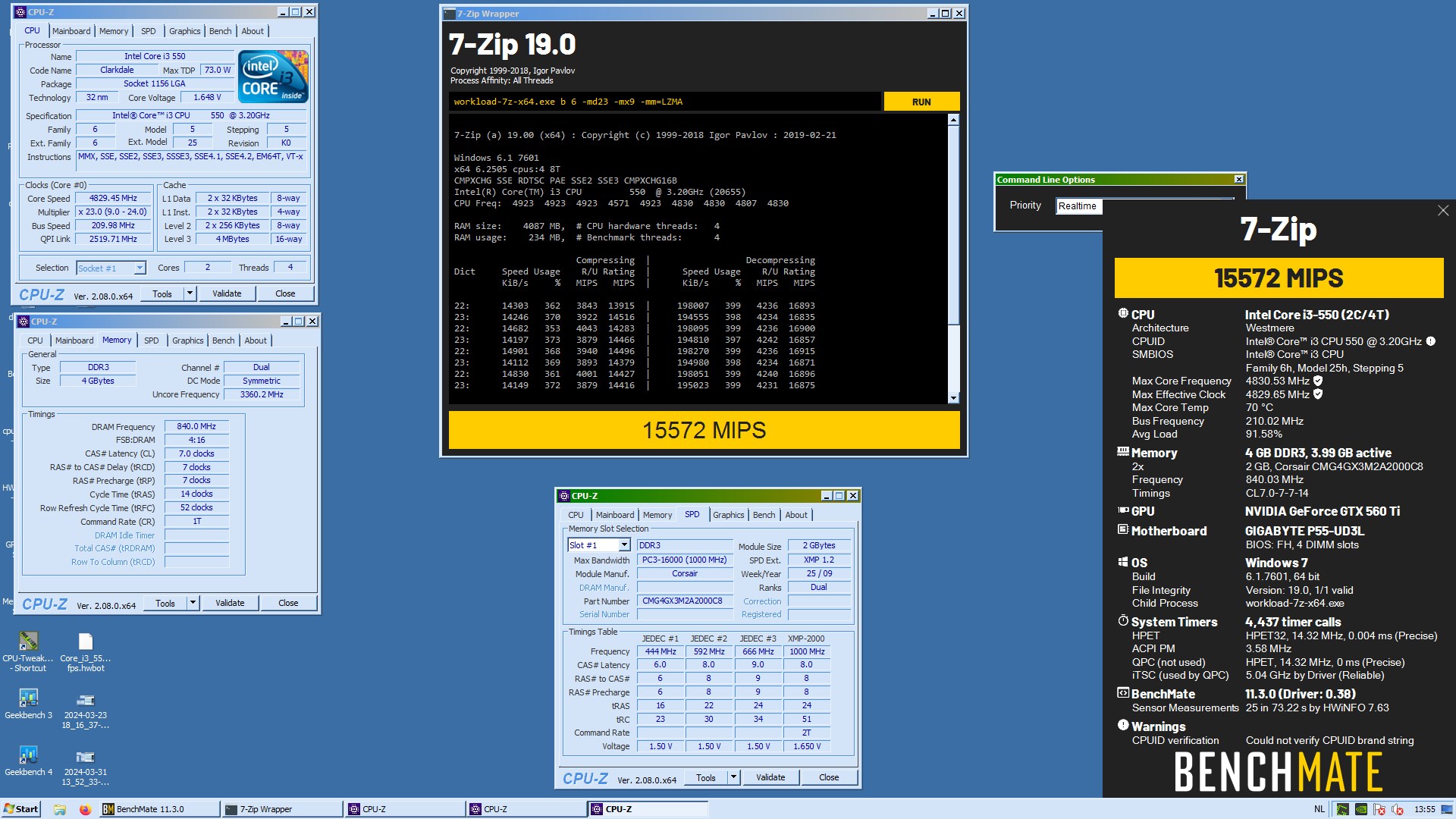Click the Warnings exclamation icon
This screenshot has width=1456, height=819.
coord(1123,725)
